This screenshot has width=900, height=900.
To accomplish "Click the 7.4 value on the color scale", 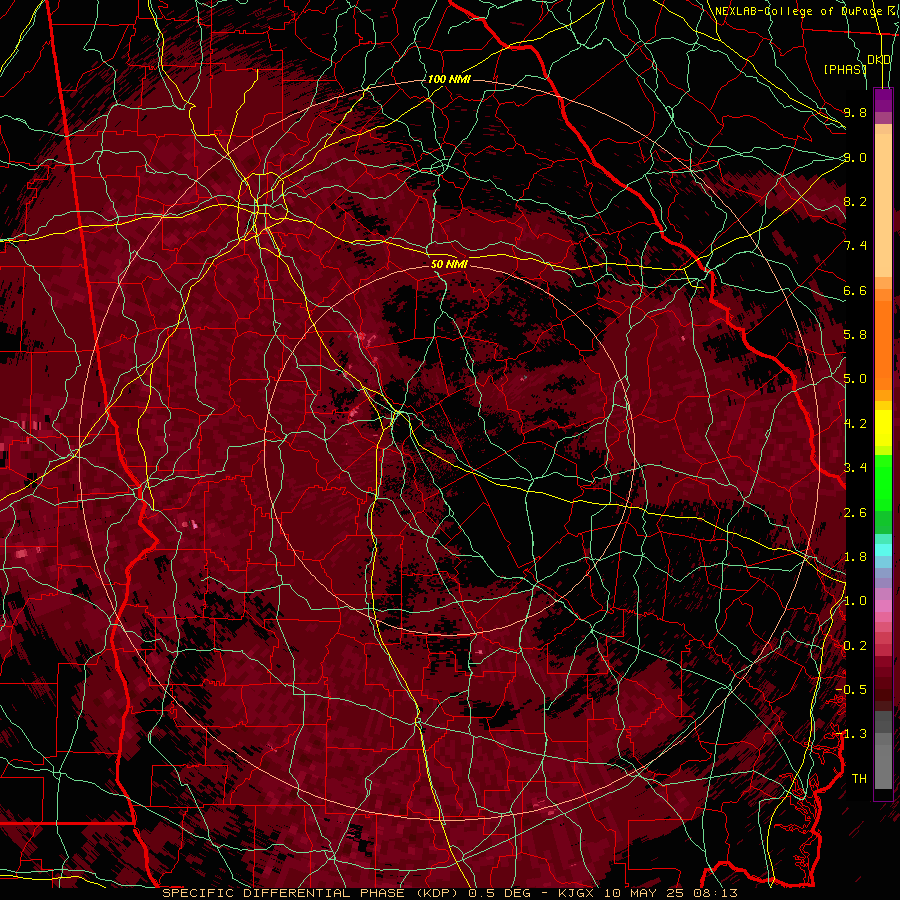I will tap(855, 246).
